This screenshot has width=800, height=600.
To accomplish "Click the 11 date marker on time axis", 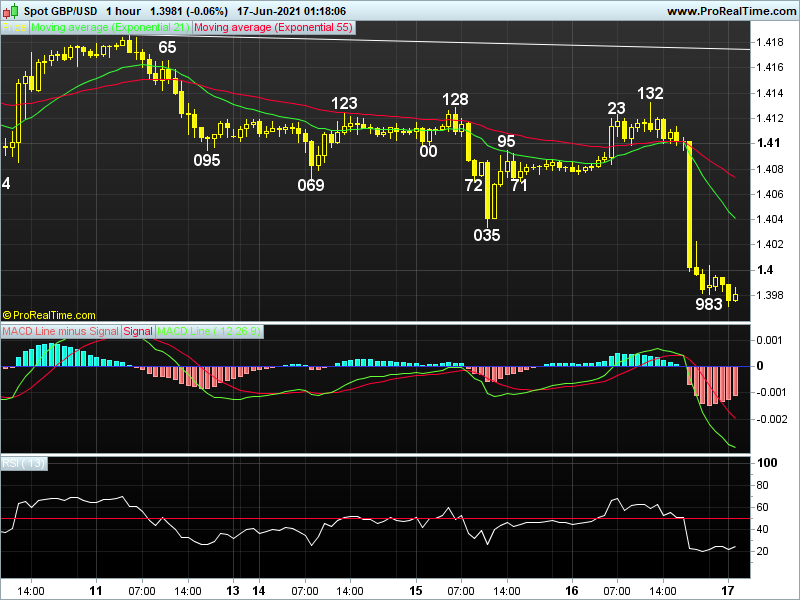I will pos(96,591).
